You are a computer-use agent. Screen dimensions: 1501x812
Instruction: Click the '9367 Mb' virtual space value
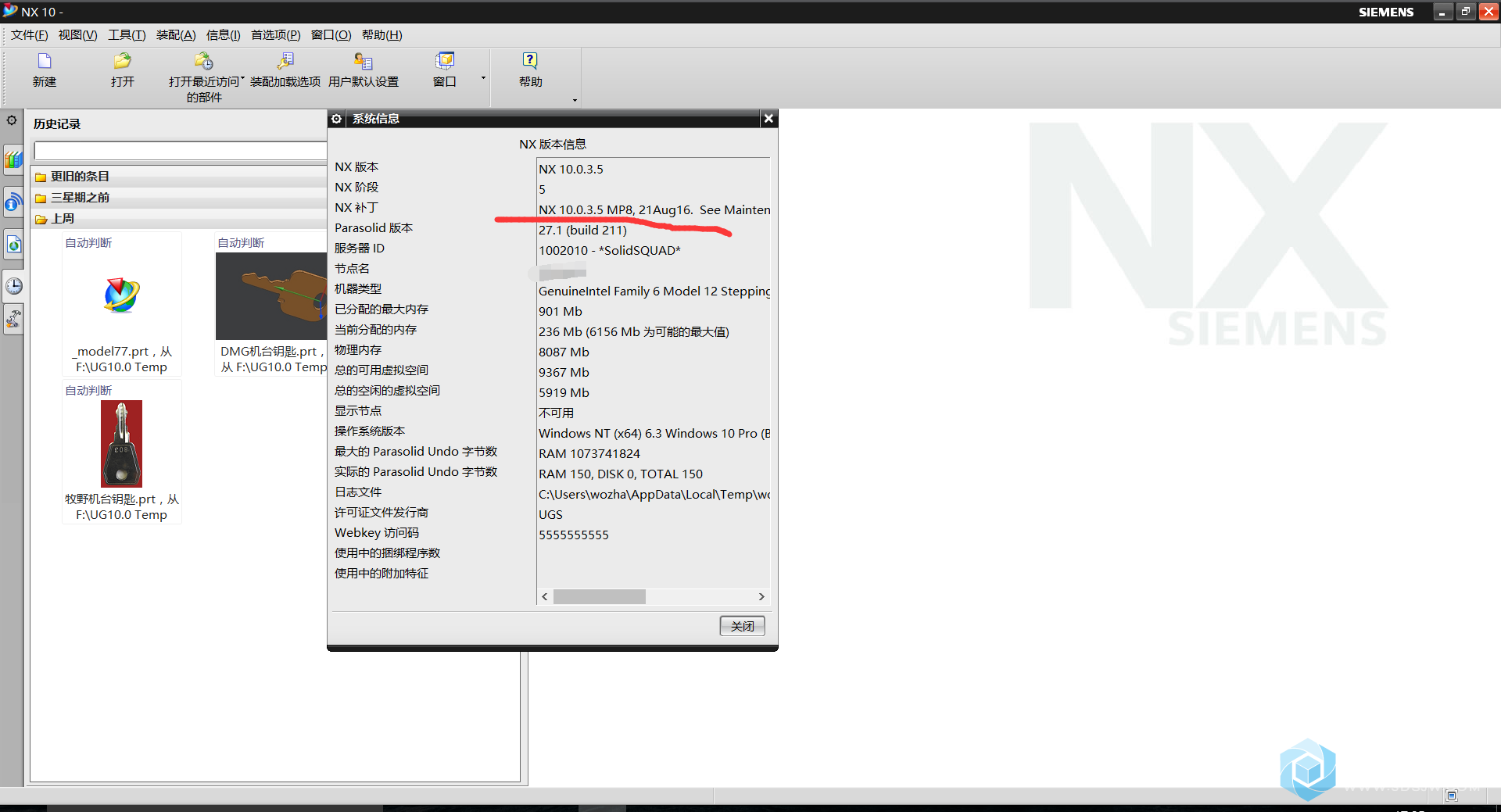pyautogui.click(x=564, y=373)
